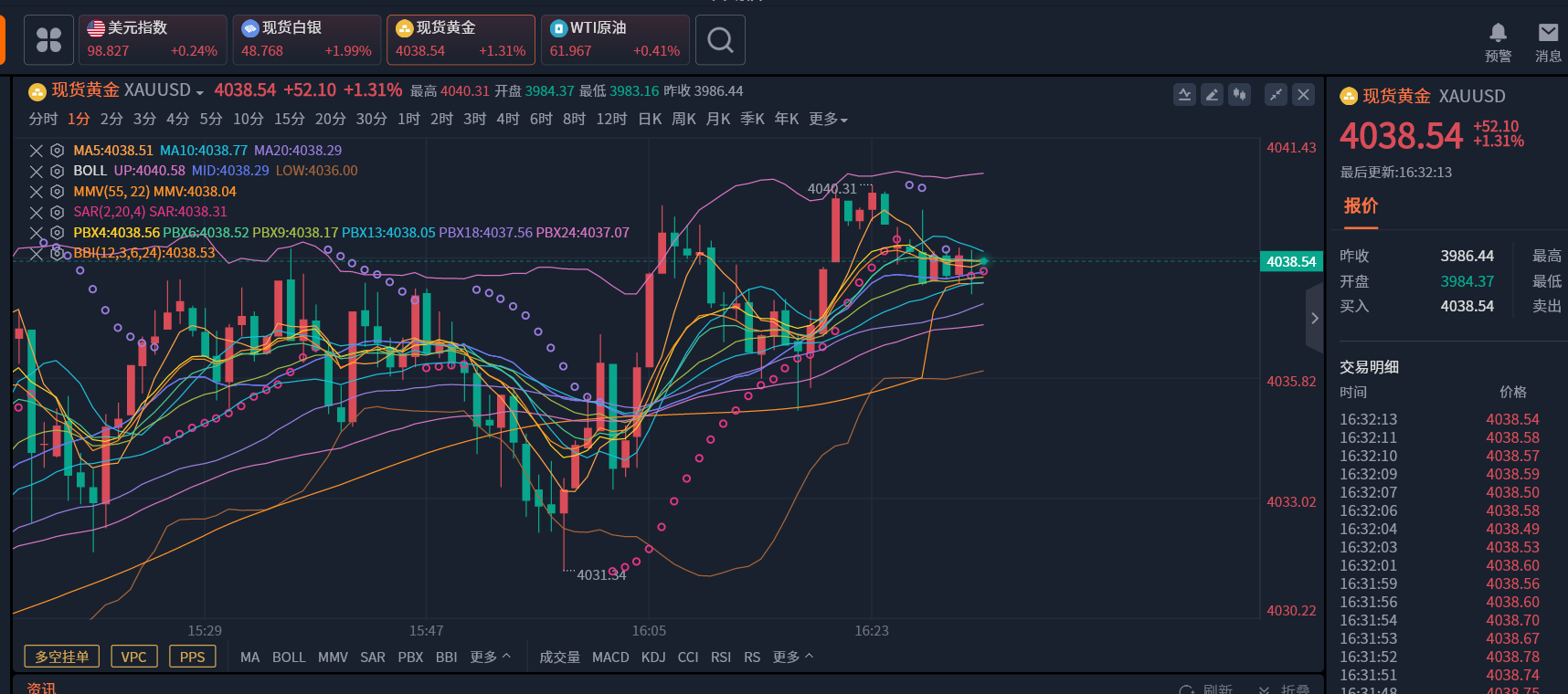1568x694 pixels.
Task: Click the candlestick chart style icon
Action: click(1240, 94)
